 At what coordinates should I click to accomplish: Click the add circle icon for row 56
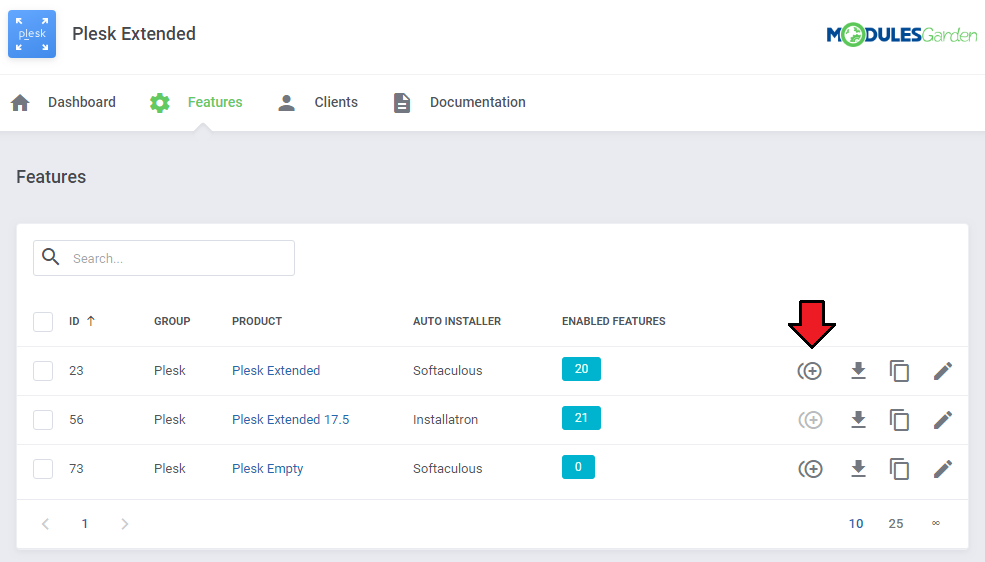tap(810, 420)
